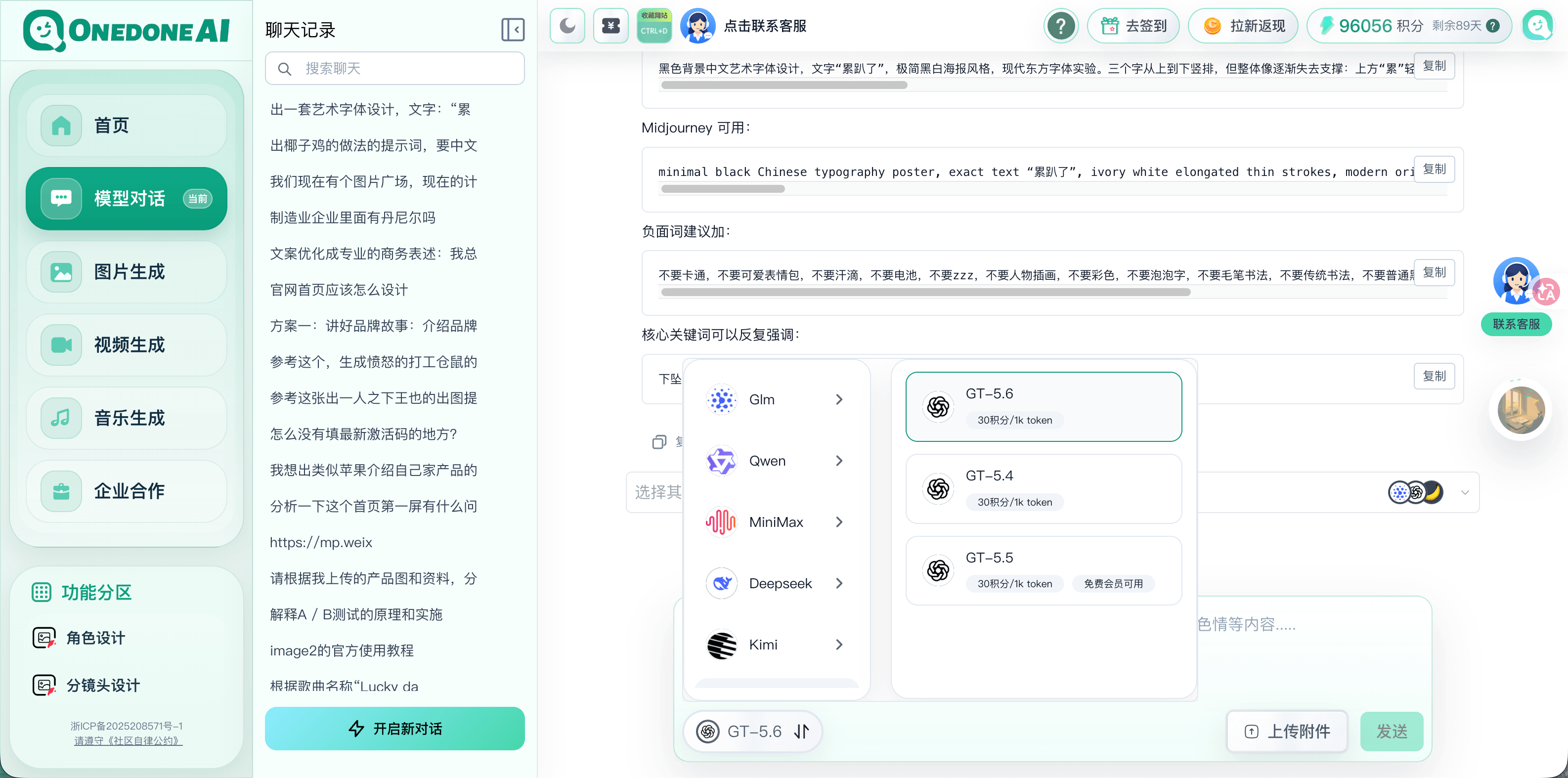Click the 上传附件 upload attachment button
Image resolution: width=1568 pixels, height=778 pixels.
click(x=1287, y=731)
